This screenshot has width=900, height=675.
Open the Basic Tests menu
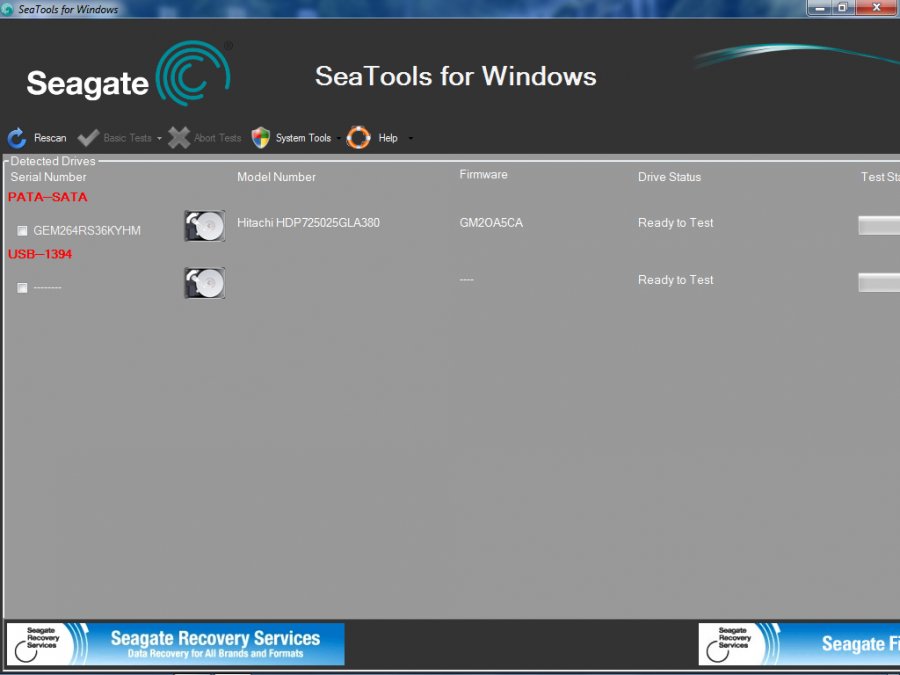coord(127,138)
